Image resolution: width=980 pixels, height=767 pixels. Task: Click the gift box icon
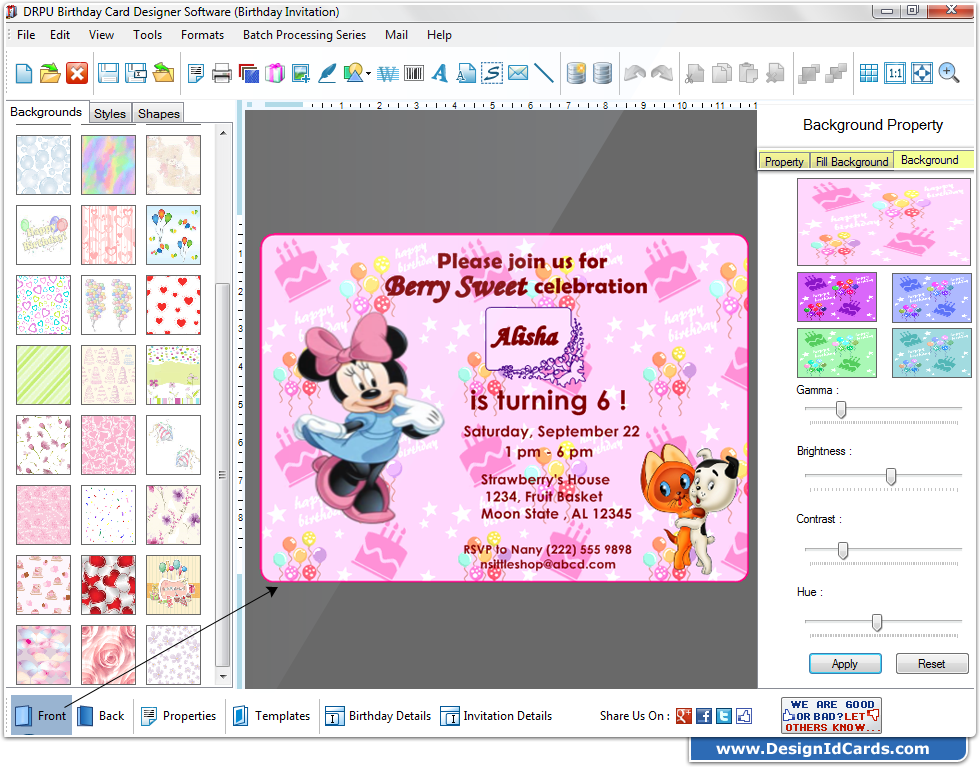(274, 73)
